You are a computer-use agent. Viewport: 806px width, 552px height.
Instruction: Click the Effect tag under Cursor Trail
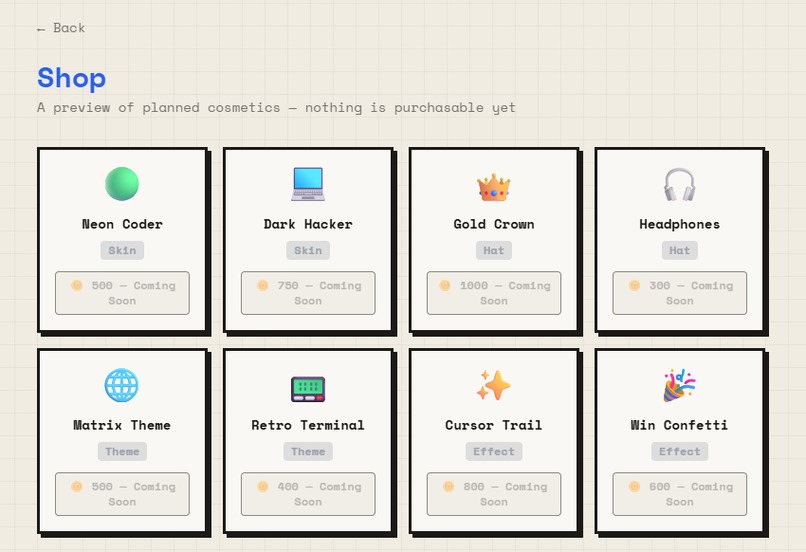[494, 451]
